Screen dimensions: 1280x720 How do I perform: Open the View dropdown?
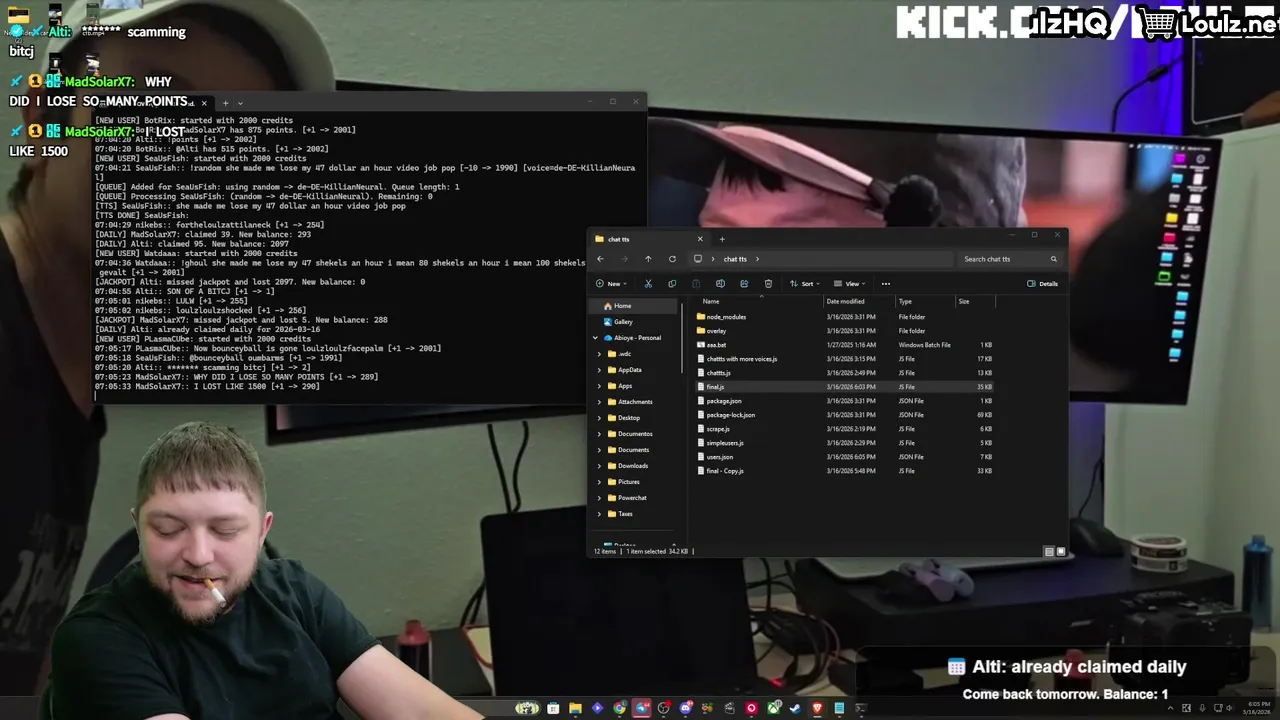(850, 283)
